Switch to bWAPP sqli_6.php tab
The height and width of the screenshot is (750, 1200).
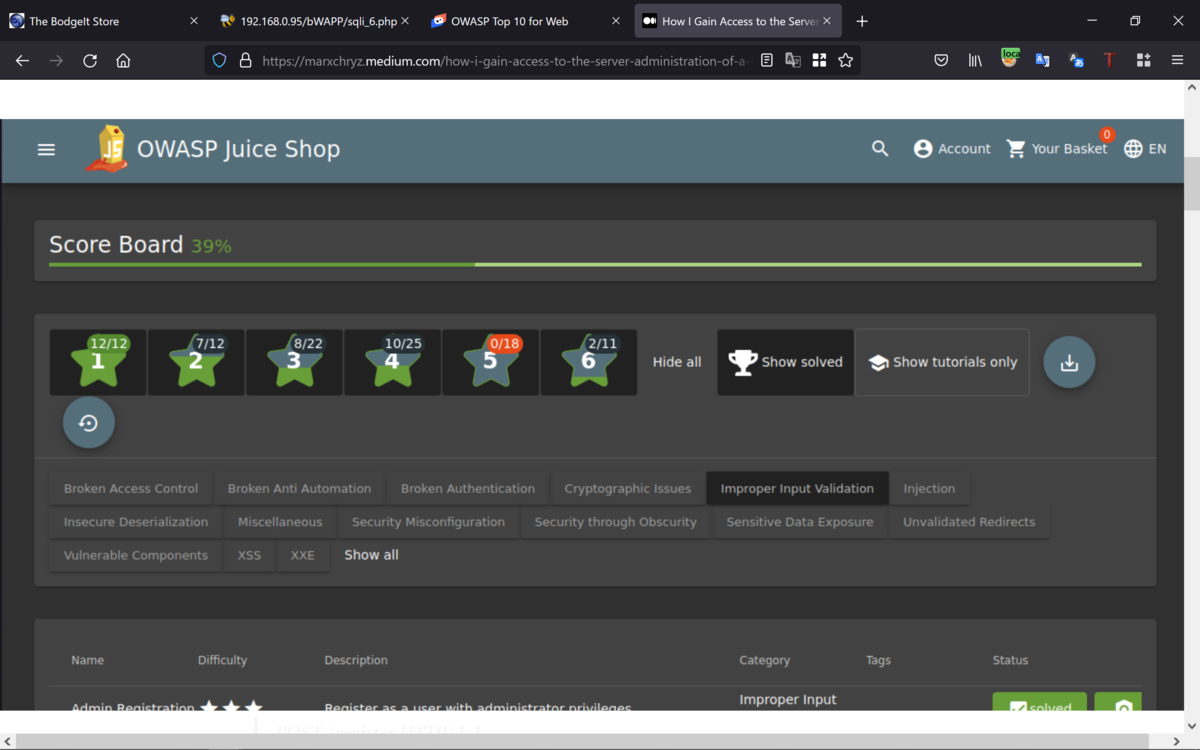tap(314, 21)
